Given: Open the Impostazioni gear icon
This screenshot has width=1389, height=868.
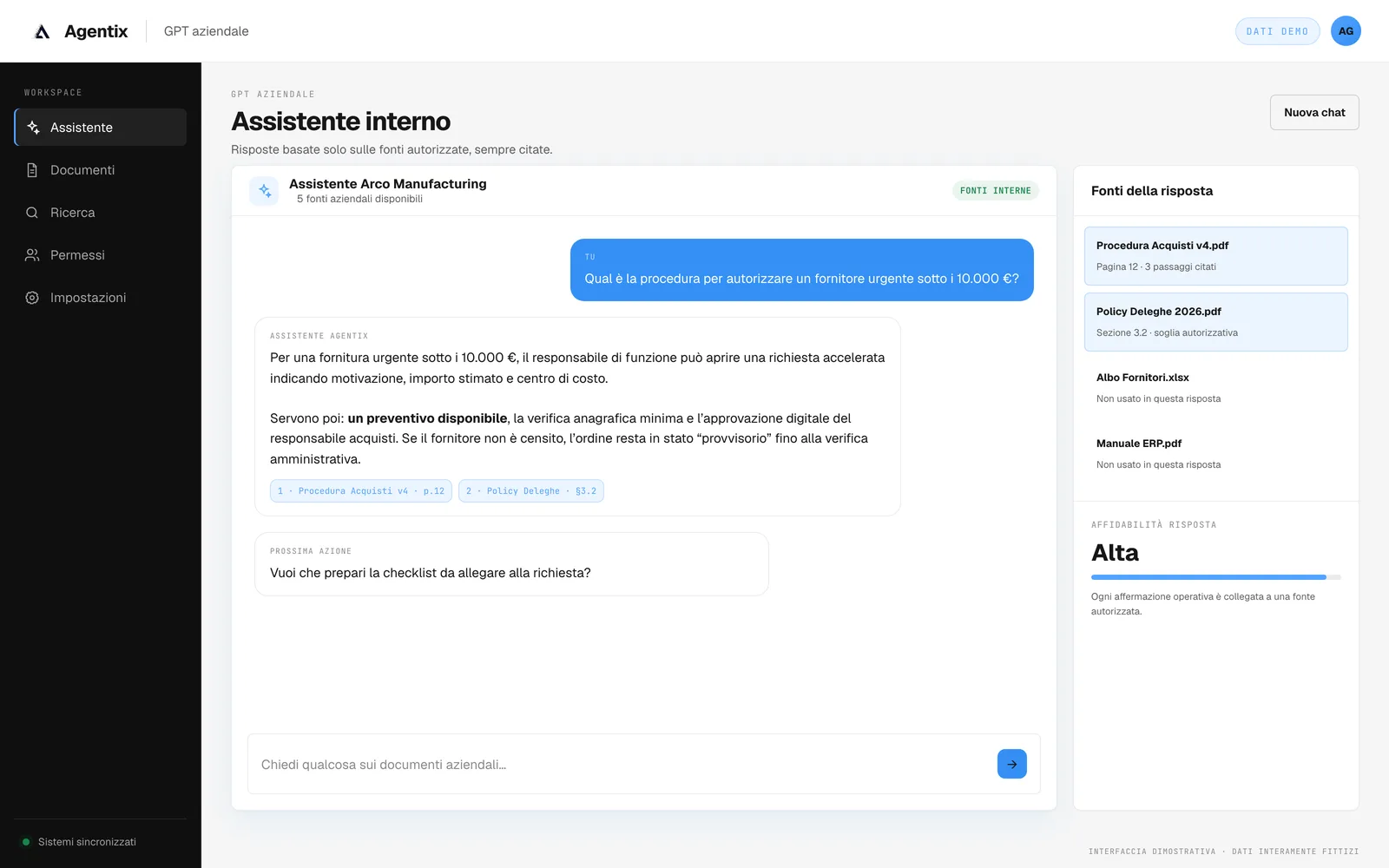Looking at the screenshot, I should (x=32, y=298).
